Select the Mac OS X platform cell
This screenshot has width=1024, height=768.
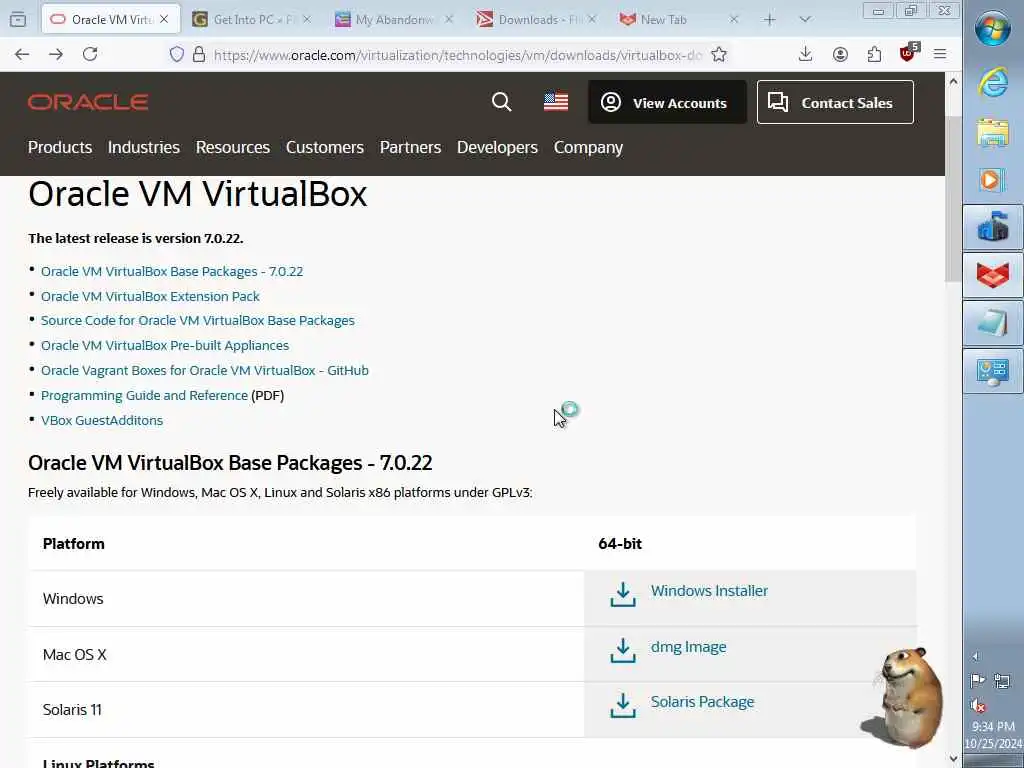(x=306, y=654)
